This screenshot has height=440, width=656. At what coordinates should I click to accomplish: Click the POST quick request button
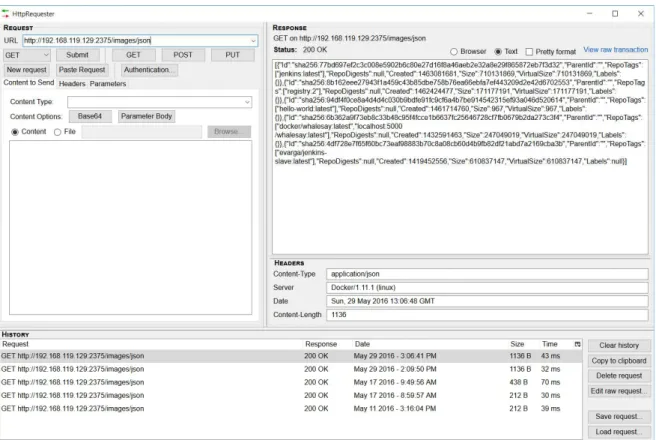tap(183, 55)
